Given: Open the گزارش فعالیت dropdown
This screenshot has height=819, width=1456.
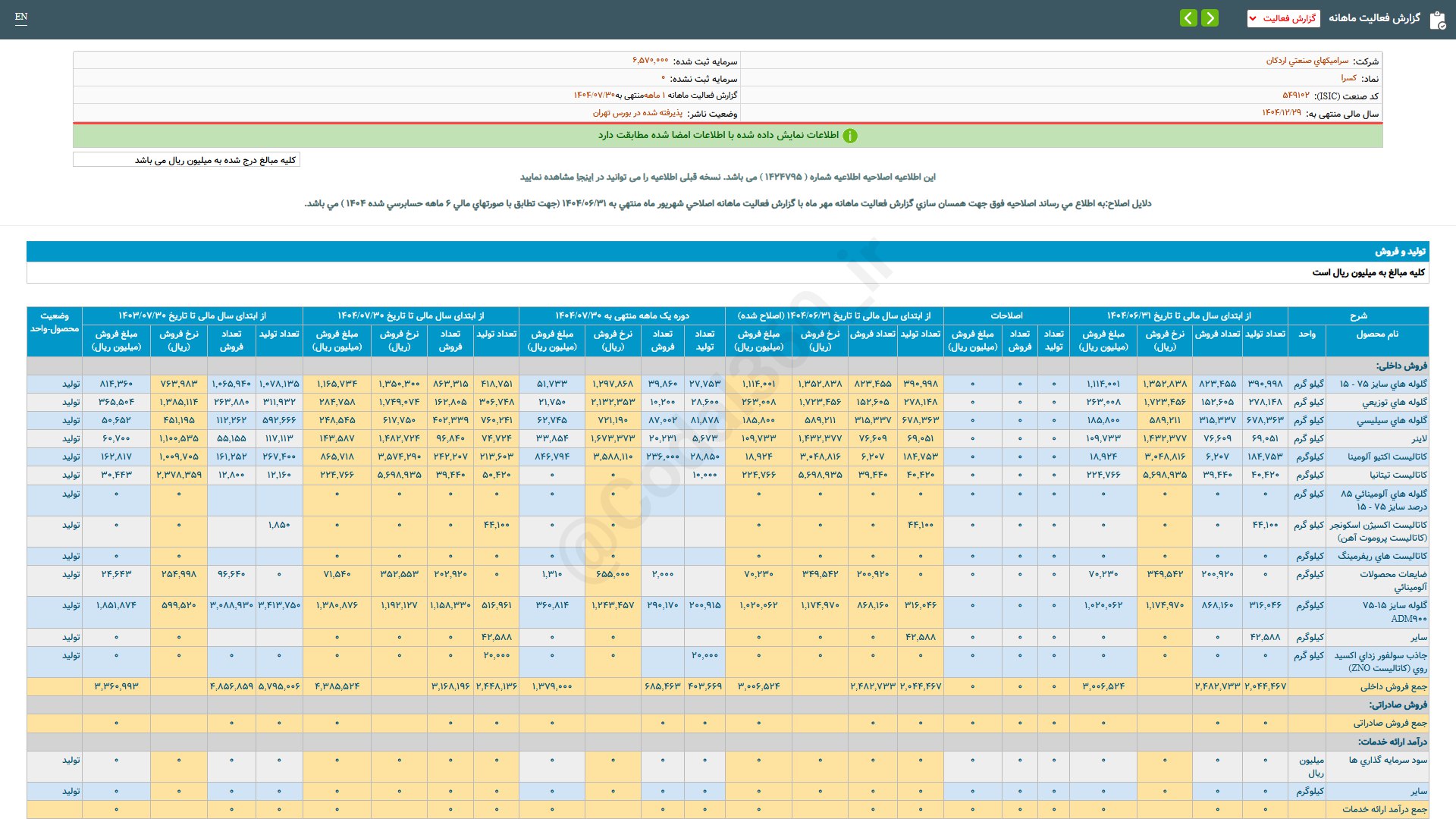Looking at the screenshot, I should click(1283, 18).
